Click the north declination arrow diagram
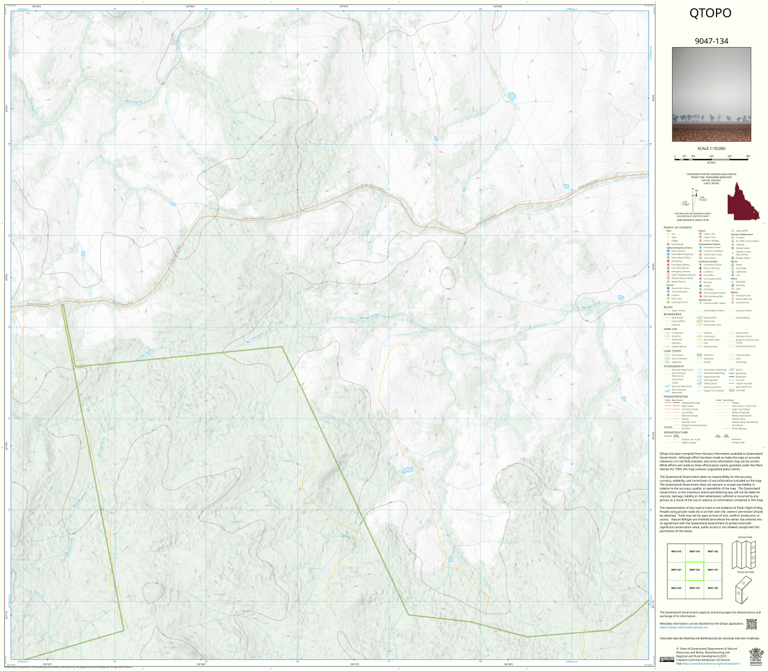 tap(695, 200)
